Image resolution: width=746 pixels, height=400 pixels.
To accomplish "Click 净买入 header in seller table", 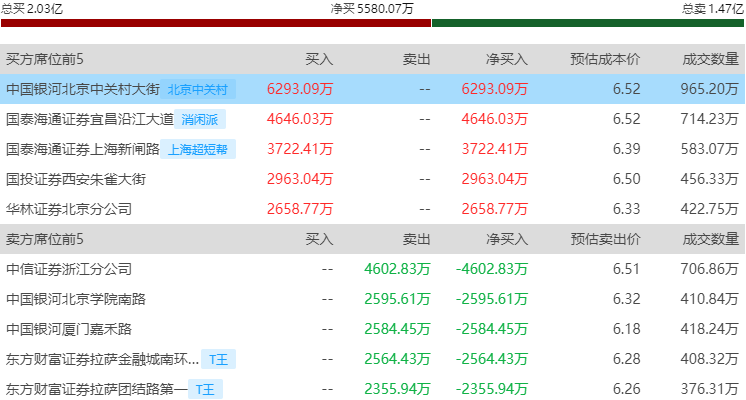I will (507, 239).
